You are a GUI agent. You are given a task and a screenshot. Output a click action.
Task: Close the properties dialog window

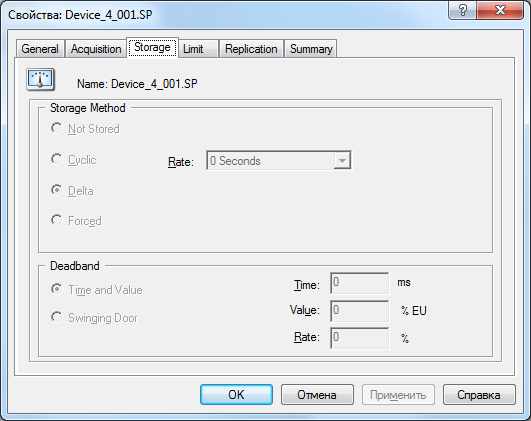coord(500,10)
